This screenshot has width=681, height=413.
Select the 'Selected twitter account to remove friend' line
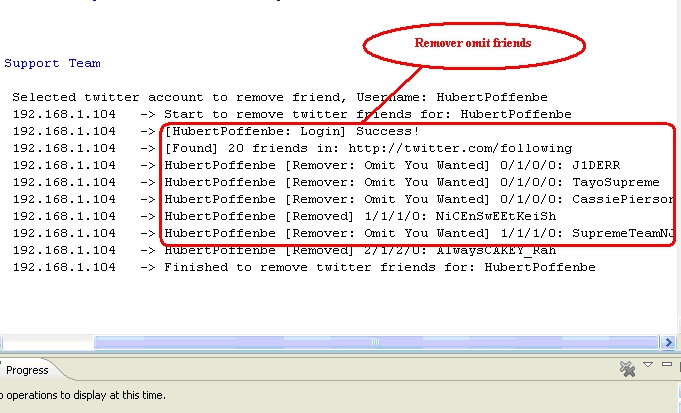pos(280,97)
